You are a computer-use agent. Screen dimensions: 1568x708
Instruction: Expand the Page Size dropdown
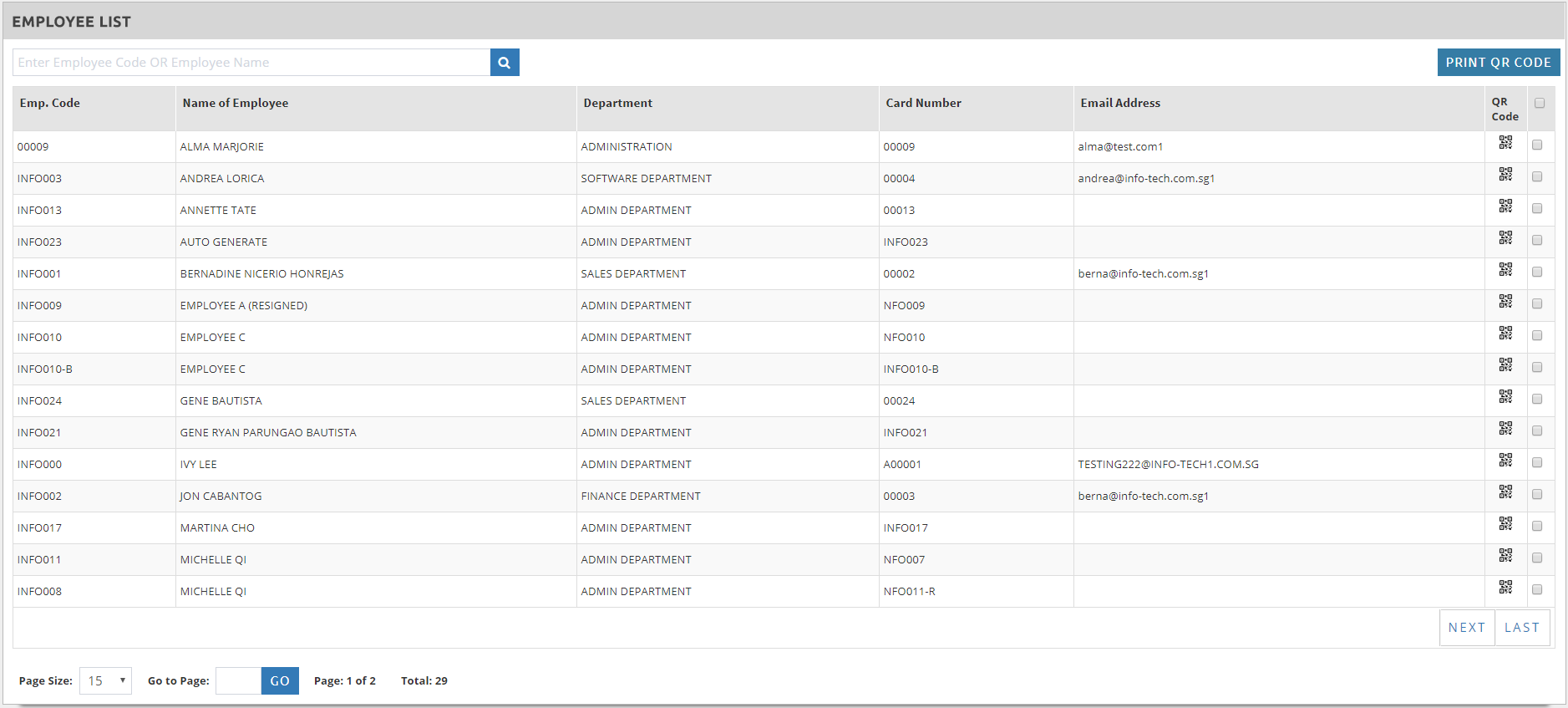pos(105,681)
